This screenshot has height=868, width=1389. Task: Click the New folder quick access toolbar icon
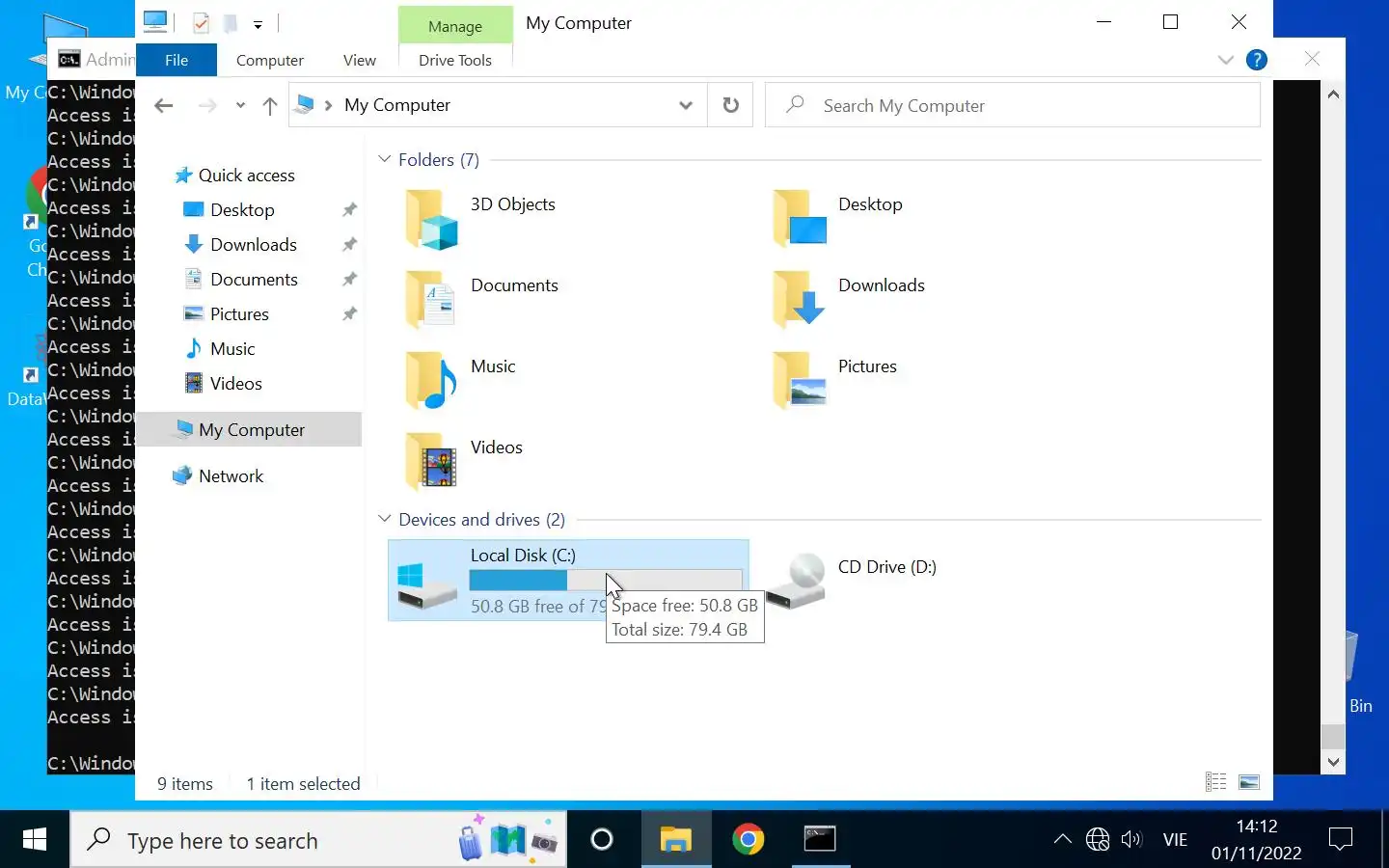click(231, 23)
